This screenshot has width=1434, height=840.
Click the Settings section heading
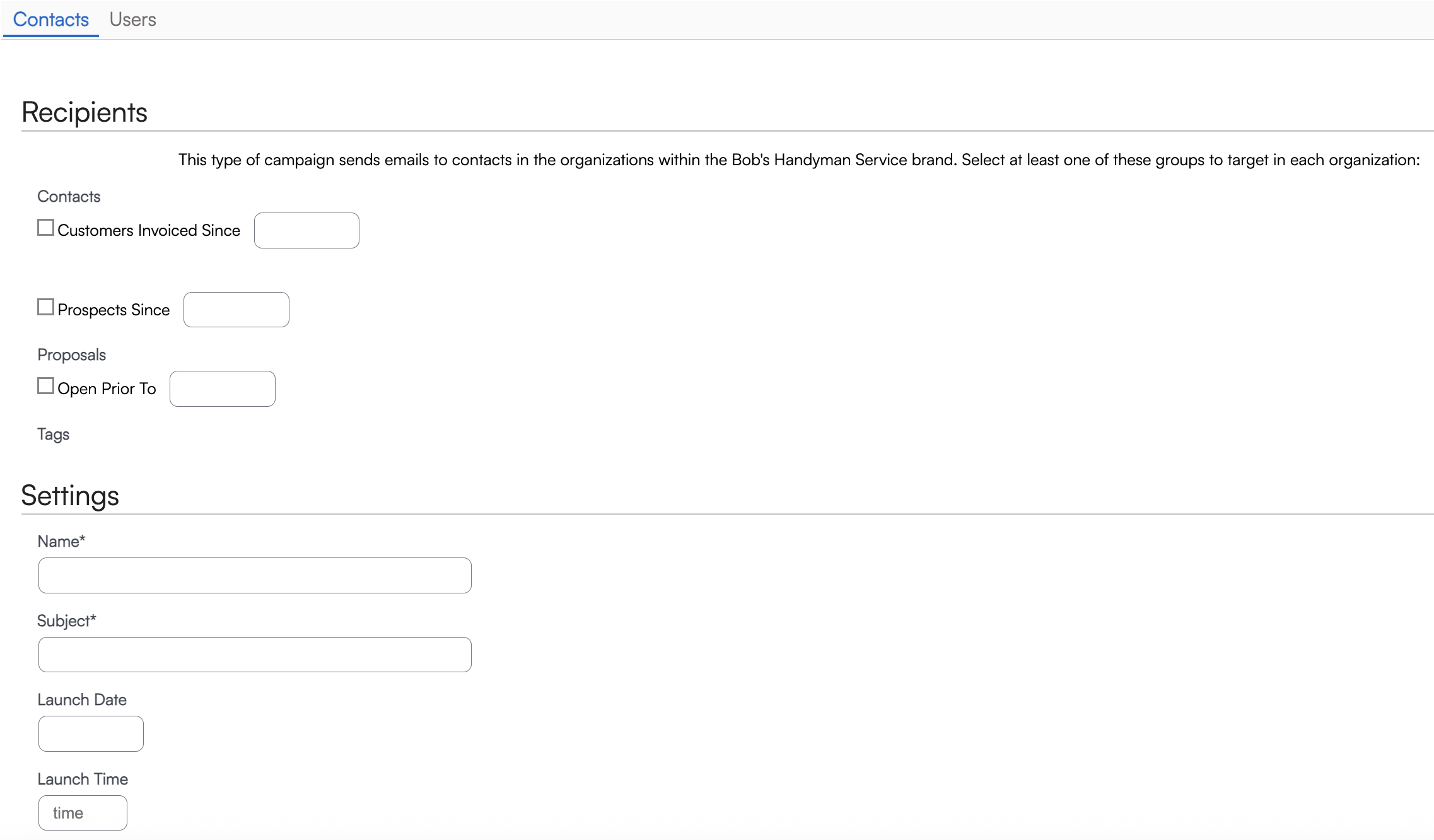click(70, 496)
